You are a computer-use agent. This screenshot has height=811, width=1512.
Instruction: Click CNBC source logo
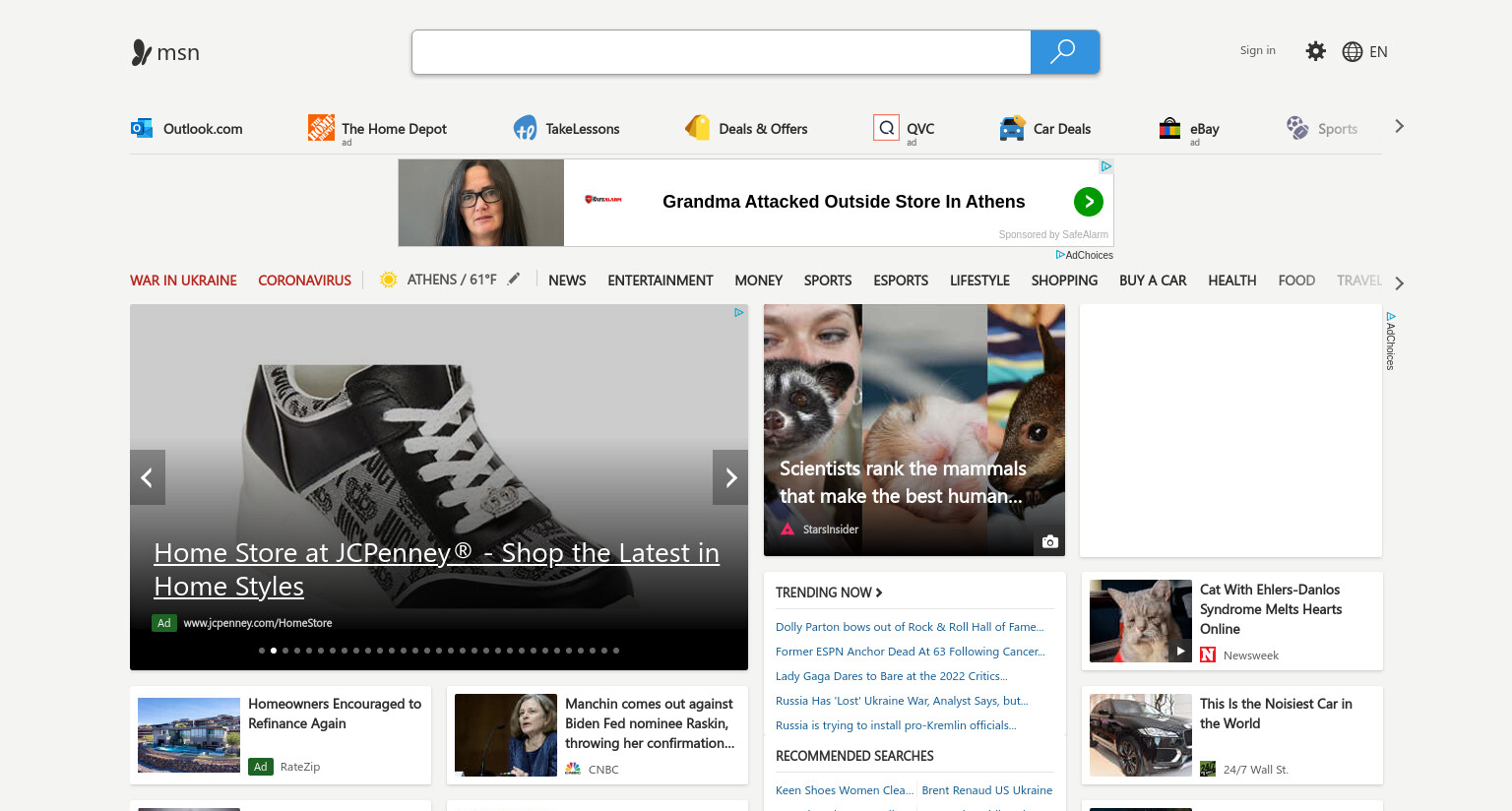573,769
